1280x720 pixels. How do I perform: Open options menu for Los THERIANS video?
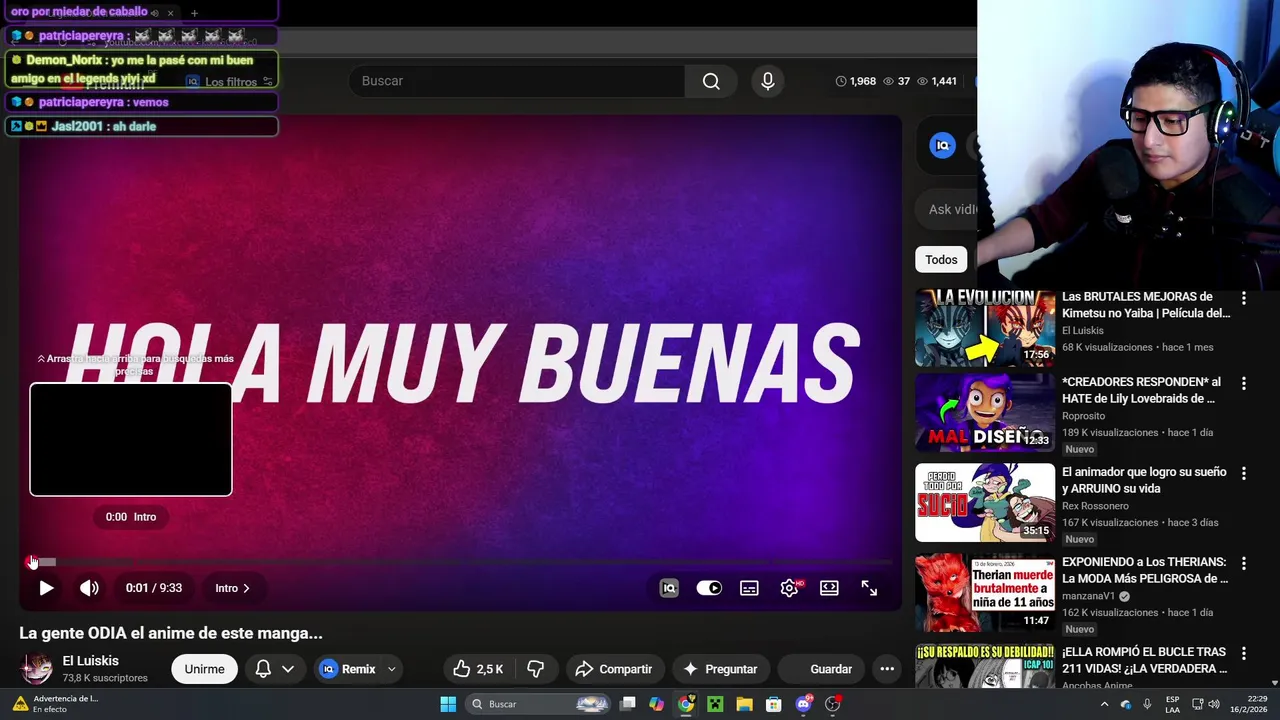click(1244, 564)
